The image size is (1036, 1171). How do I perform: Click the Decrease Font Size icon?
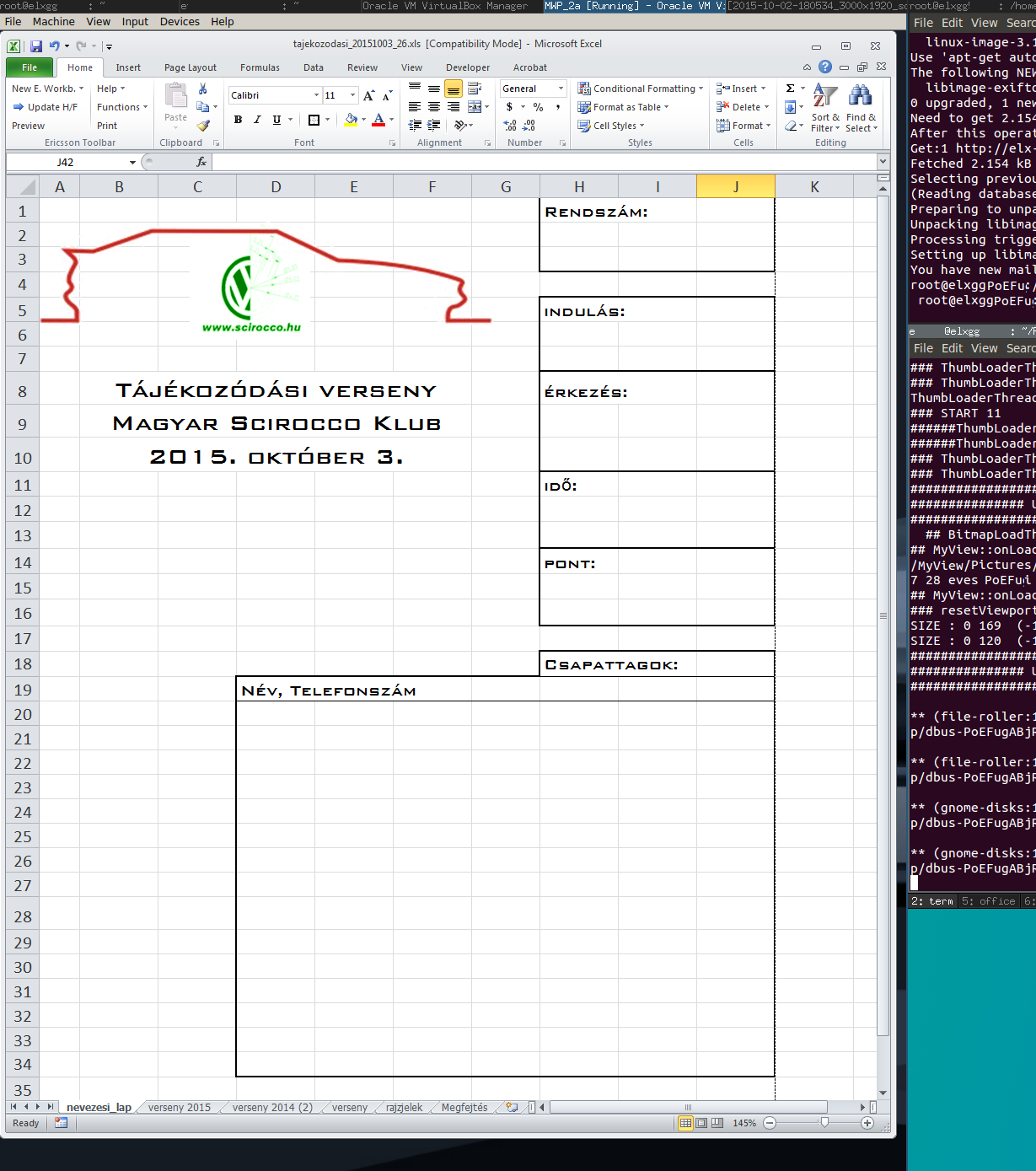(x=387, y=95)
